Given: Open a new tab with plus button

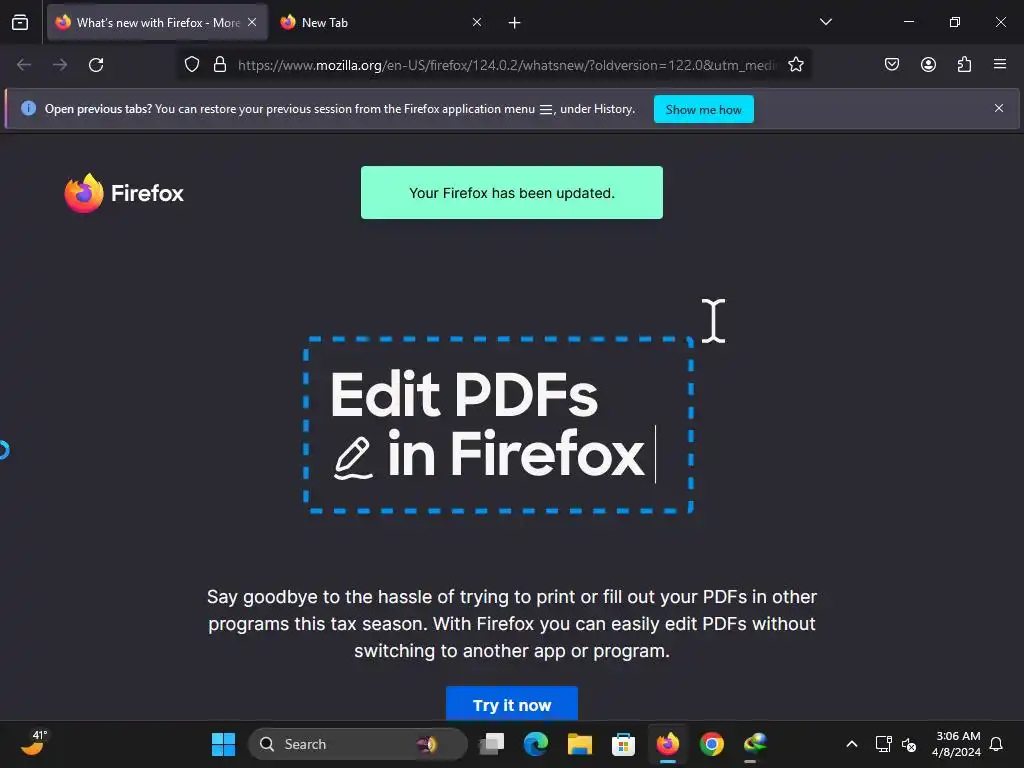Looking at the screenshot, I should point(515,23).
